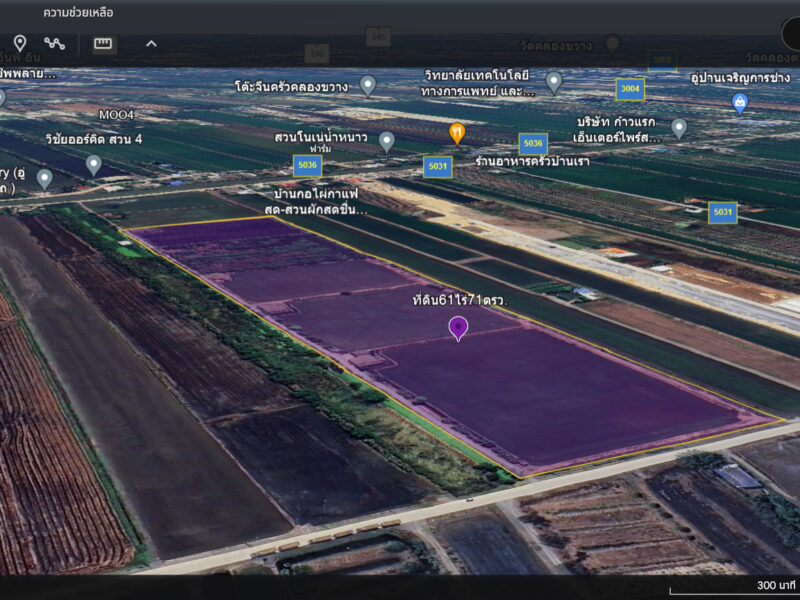
Task: Activate the ruler measure distance tool
Action: 103,44
